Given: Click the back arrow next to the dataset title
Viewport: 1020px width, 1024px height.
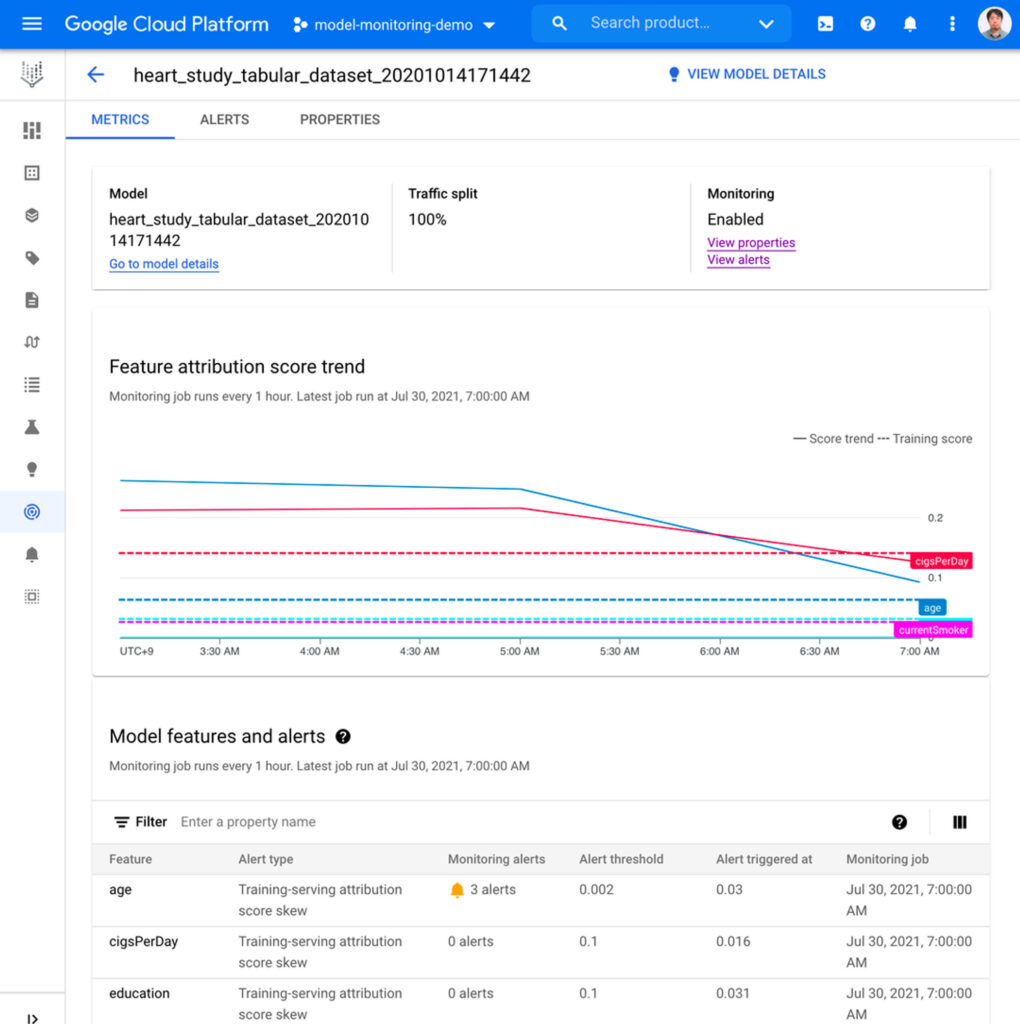Looking at the screenshot, I should (95, 74).
